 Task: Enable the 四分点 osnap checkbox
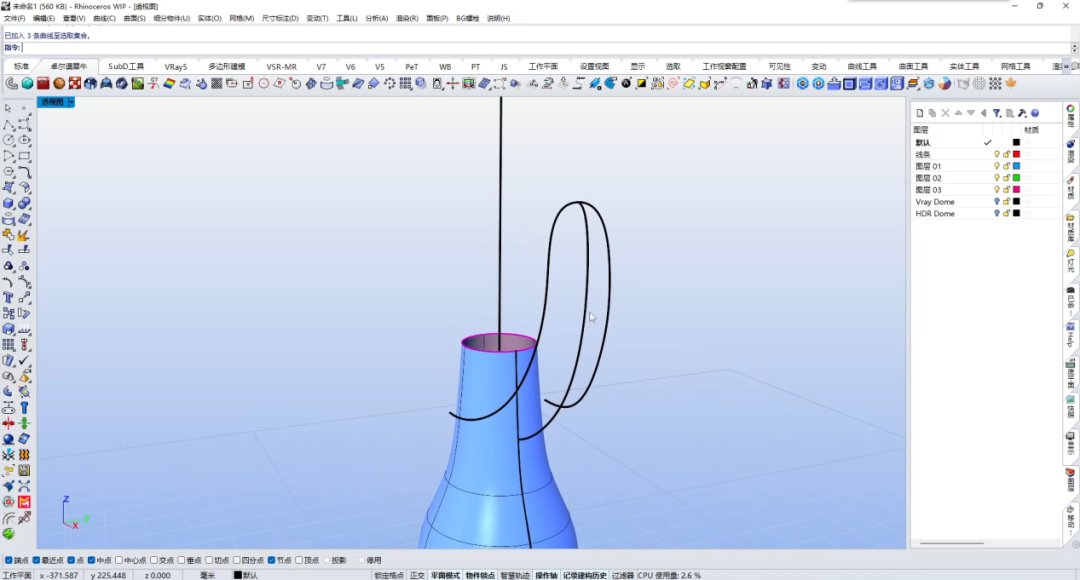tap(236, 560)
